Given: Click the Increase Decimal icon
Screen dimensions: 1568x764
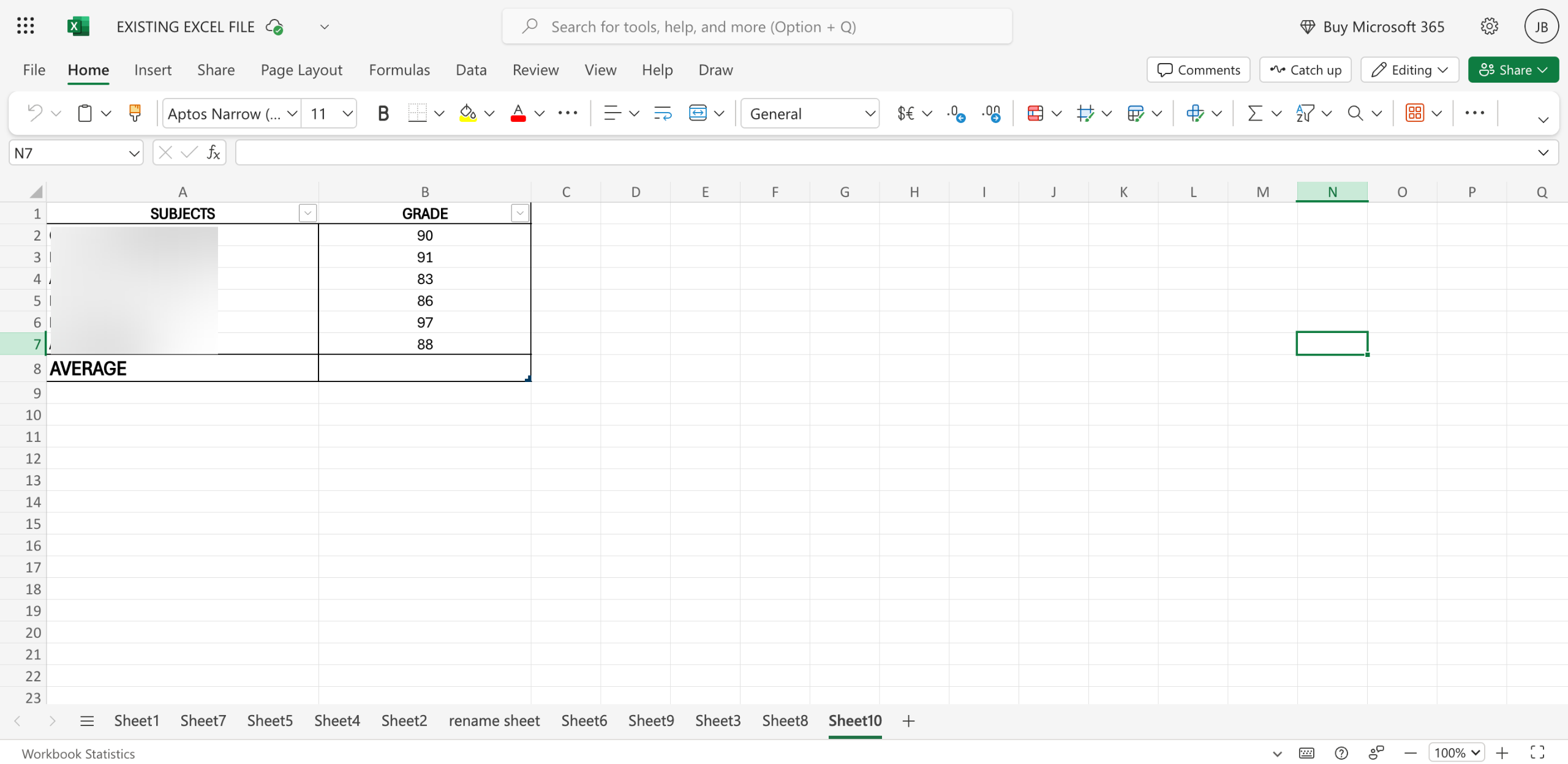Looking at the screenshot, I should coord(956,113).
